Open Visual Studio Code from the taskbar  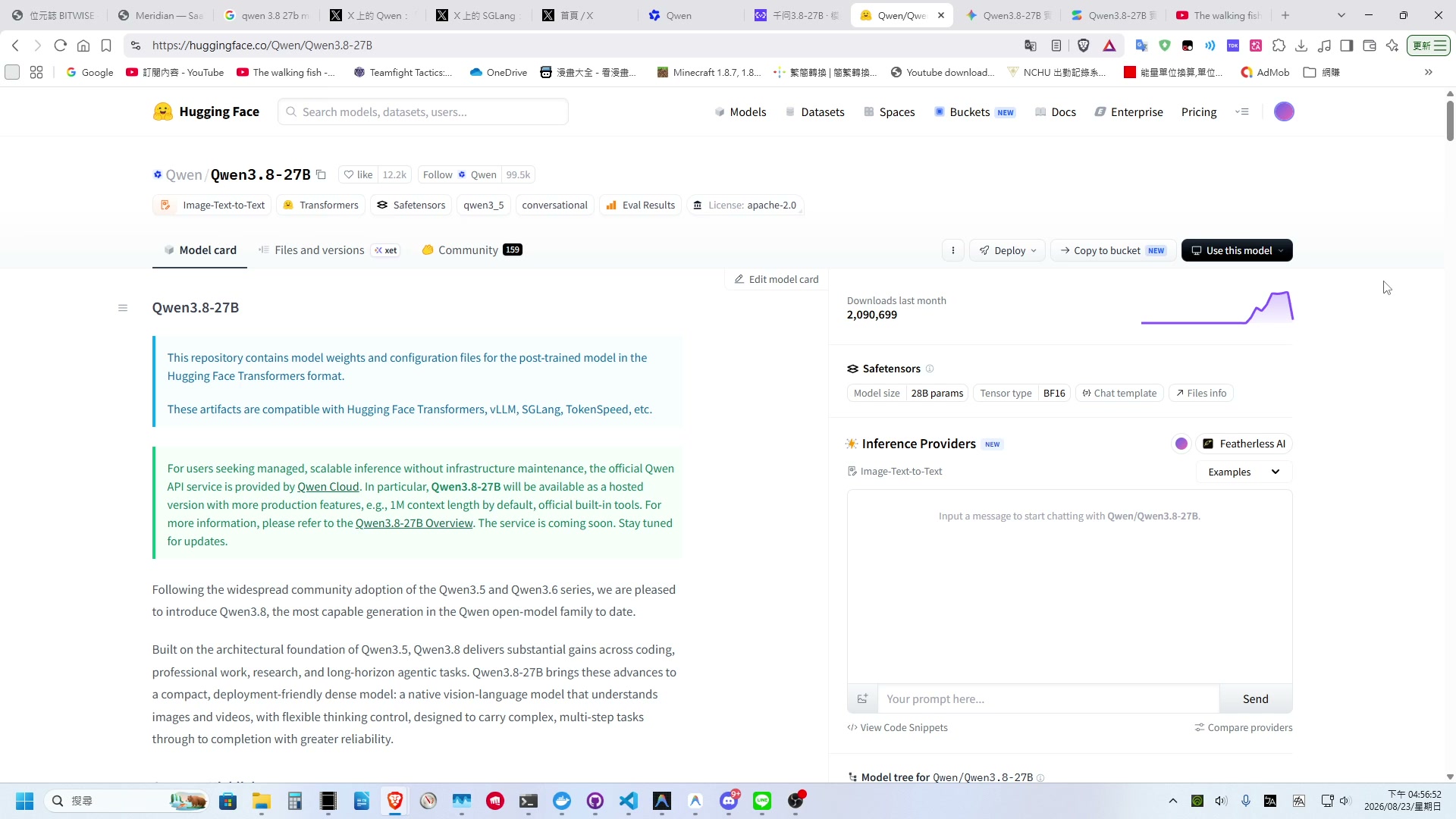pos(629,801)
